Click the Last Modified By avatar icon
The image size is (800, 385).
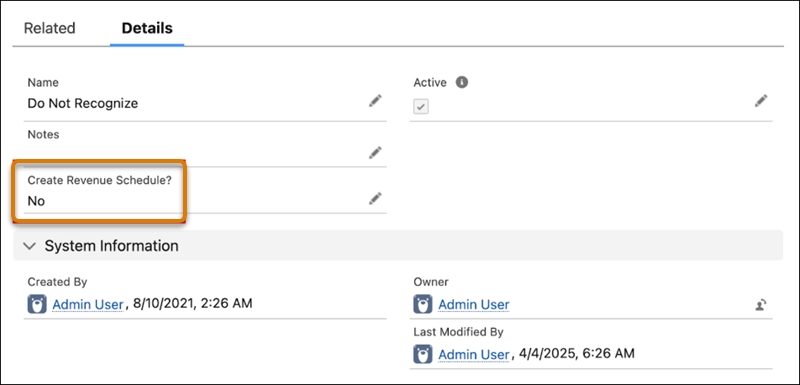point(423,353)
